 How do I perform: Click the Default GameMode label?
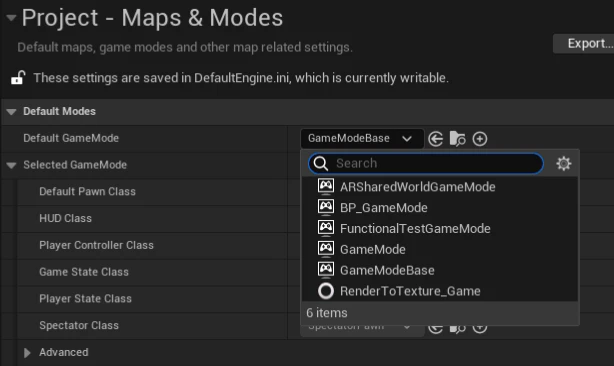click(71, 138)
